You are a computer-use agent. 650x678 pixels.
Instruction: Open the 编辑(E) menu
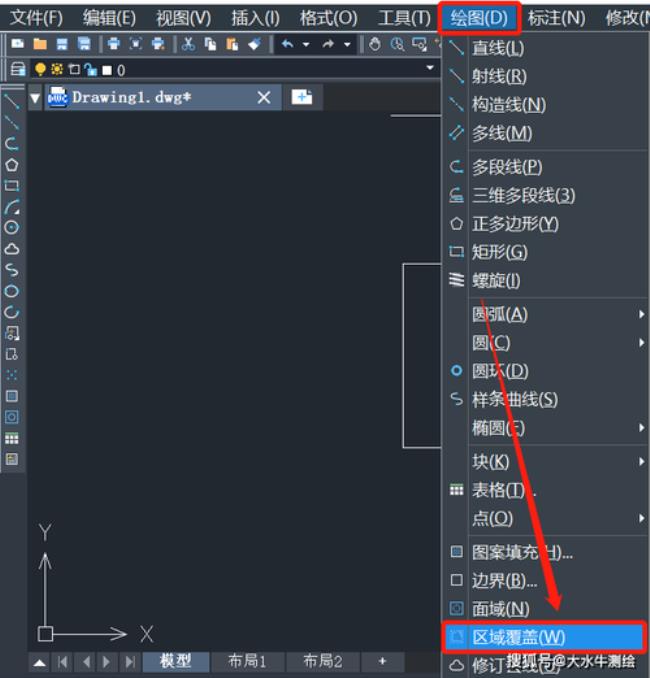(x=109, y=18)
